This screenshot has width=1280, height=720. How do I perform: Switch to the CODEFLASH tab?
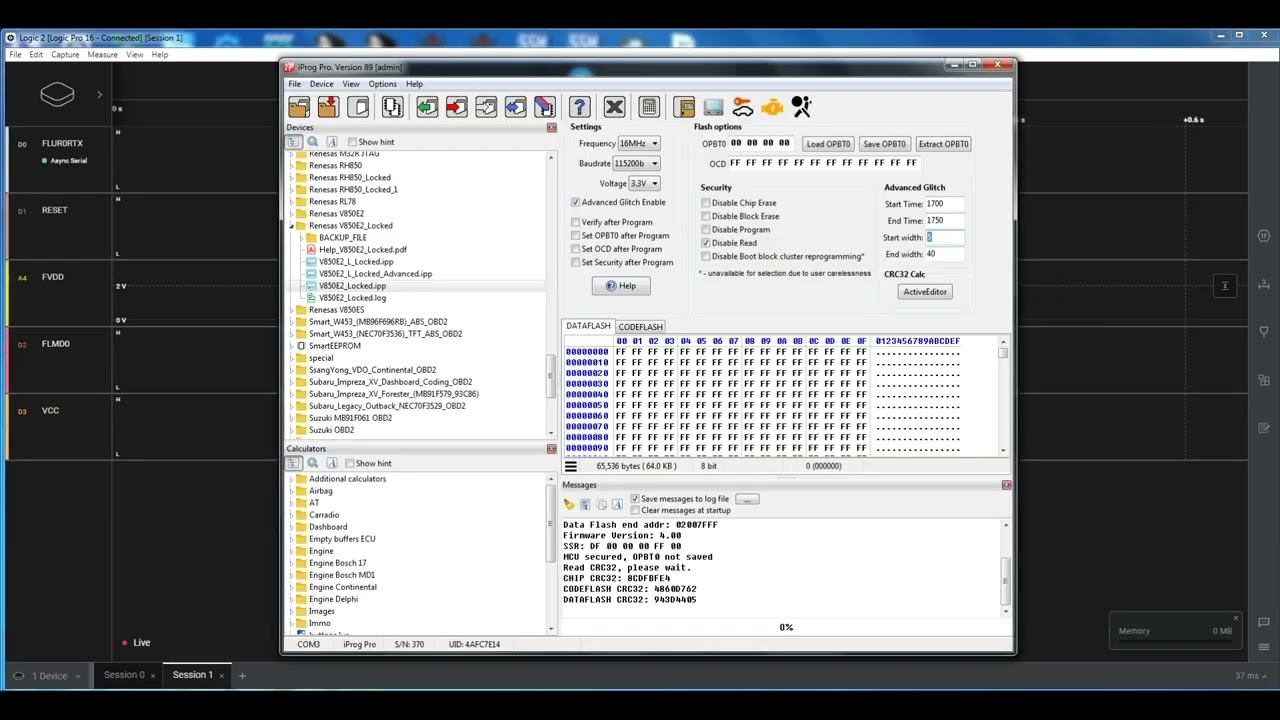(640, 327)
